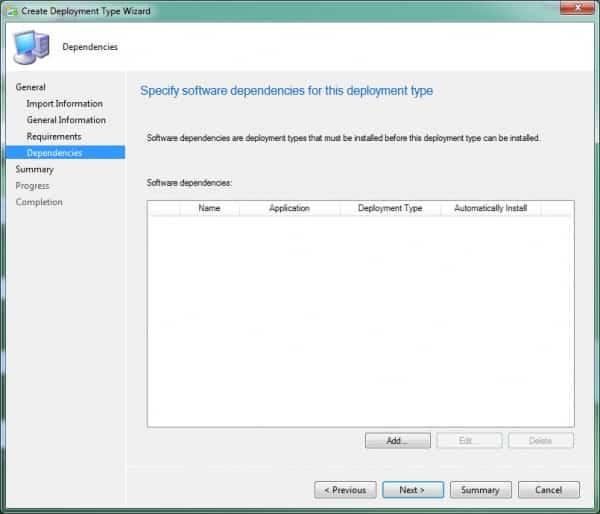The image size is (600, 514).
Task: Click the Summary button at the bottom
Action: coord(480,490)
